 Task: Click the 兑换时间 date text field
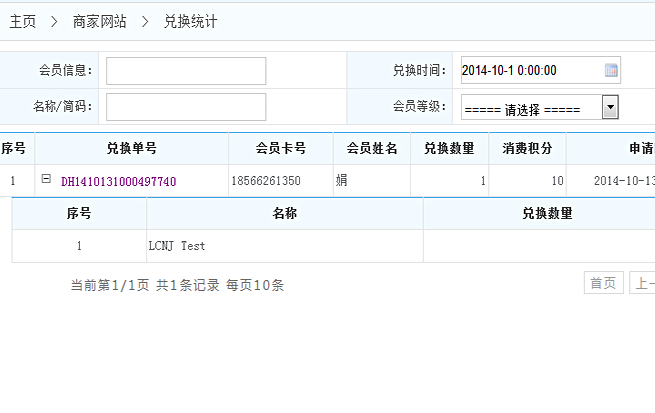coord(530,71)
